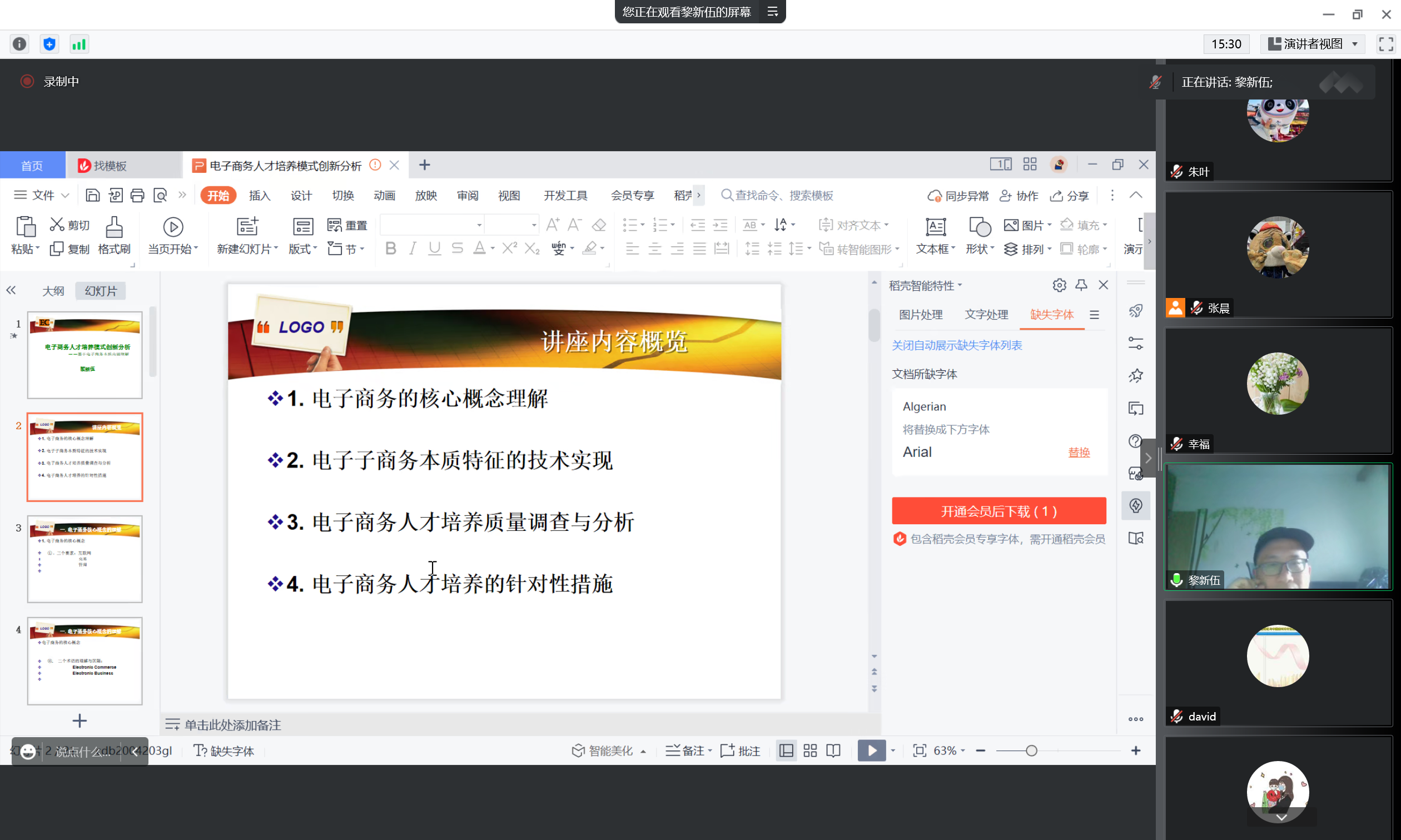1401x840 pixels.
Task: Click the sliders settings icon in sidebar
Action: pyautogui.click(x=1135, y=343)
